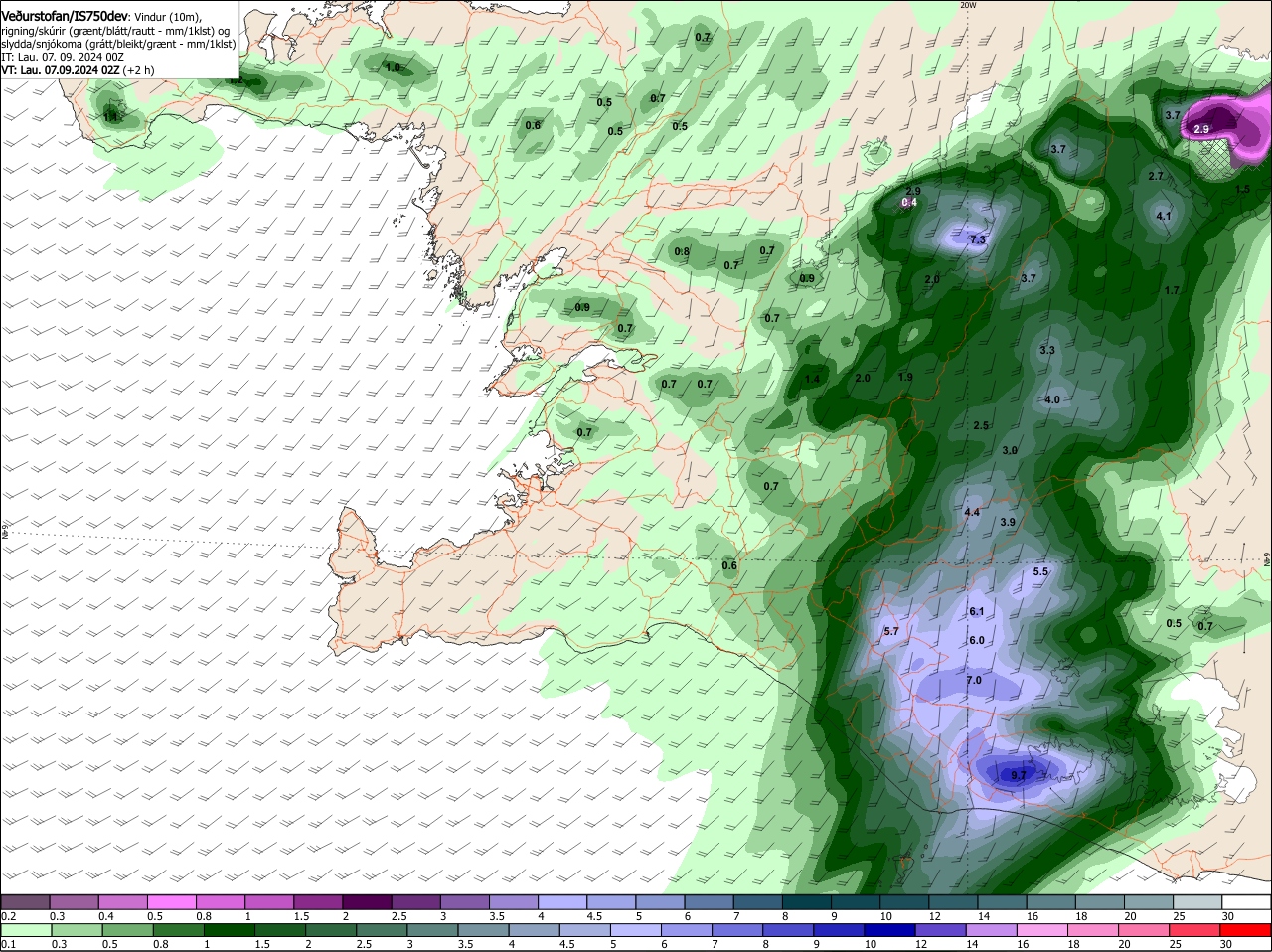The image size is (1272, 952).
Task: Click the 1.0 value on the map
Action: click(393, 68)
